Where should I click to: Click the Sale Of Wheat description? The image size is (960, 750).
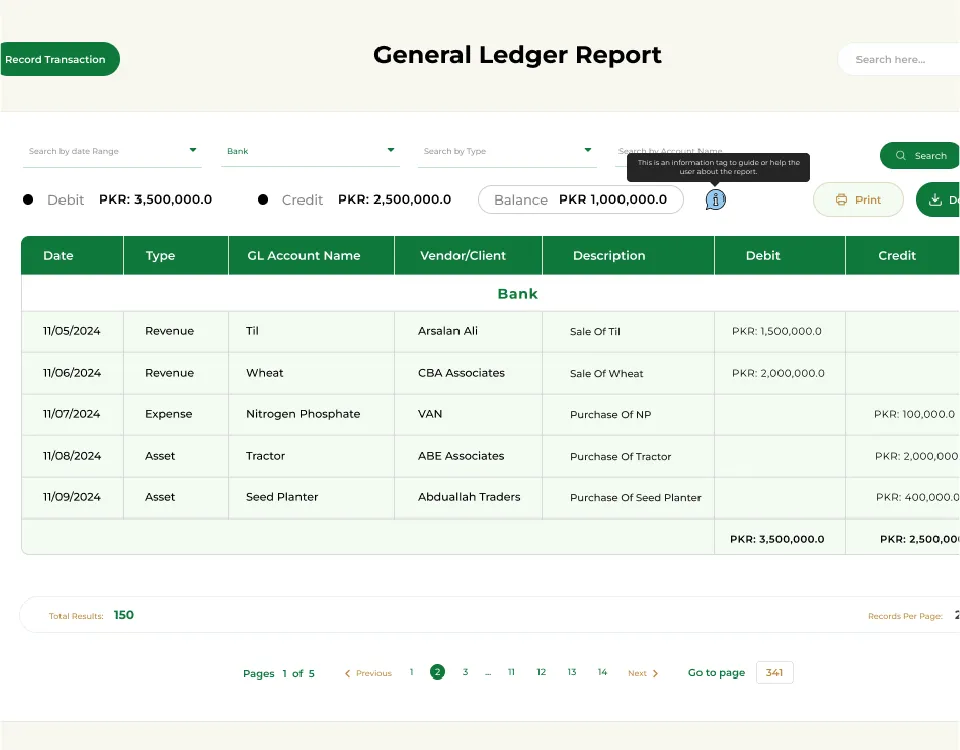pyautogui.click(x=606, y=373)
